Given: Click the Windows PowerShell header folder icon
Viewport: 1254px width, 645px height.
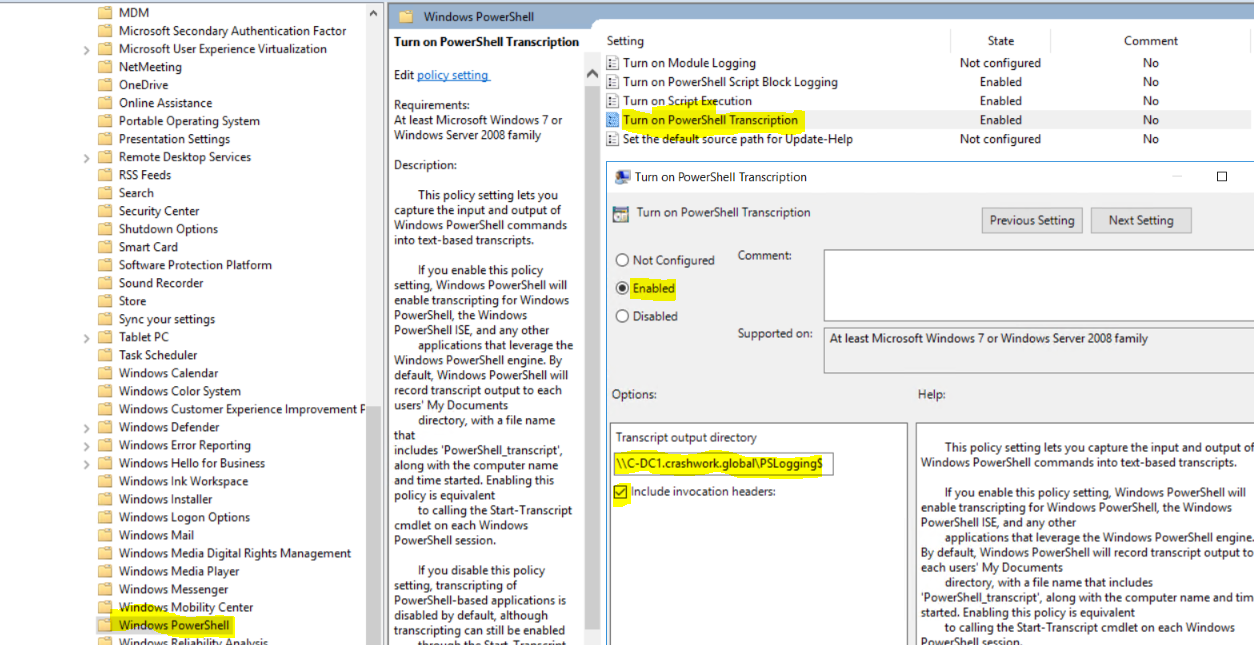Looking at the screenshot, I should pos(406,16).
